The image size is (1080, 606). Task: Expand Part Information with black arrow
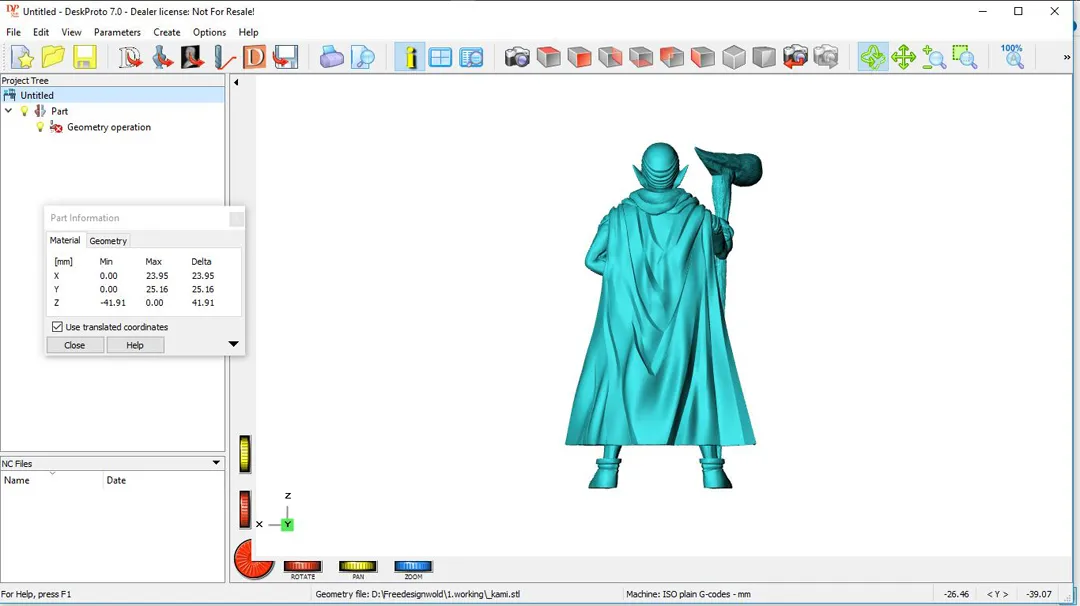point(233,344)
